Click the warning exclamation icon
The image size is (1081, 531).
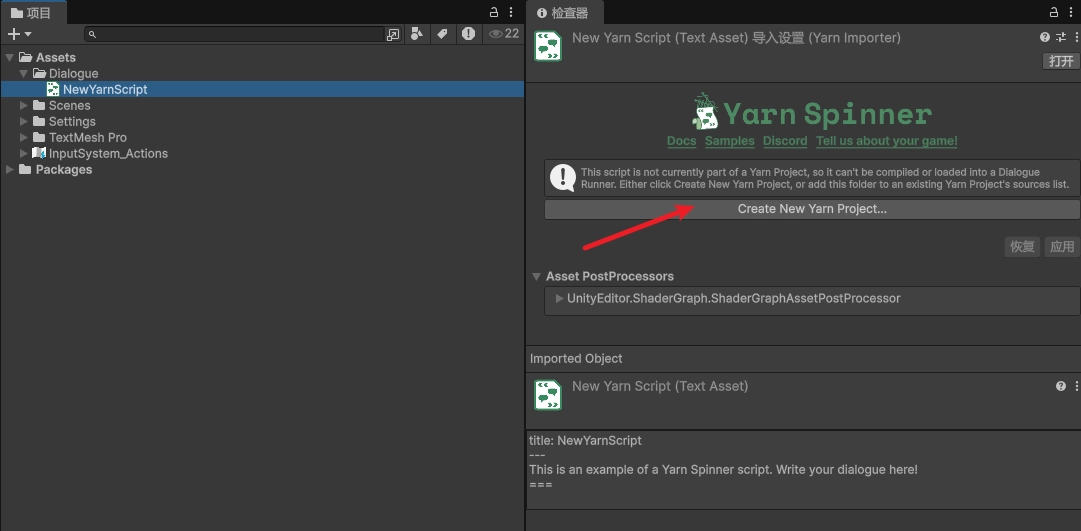(x=563, y=178)
